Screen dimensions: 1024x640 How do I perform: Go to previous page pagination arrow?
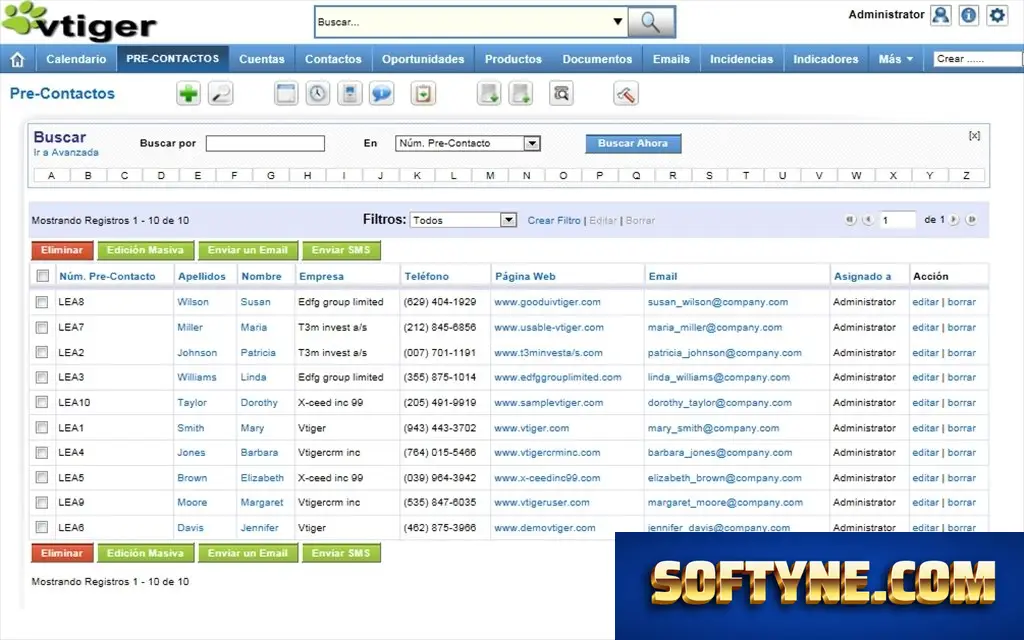(868, 220)
